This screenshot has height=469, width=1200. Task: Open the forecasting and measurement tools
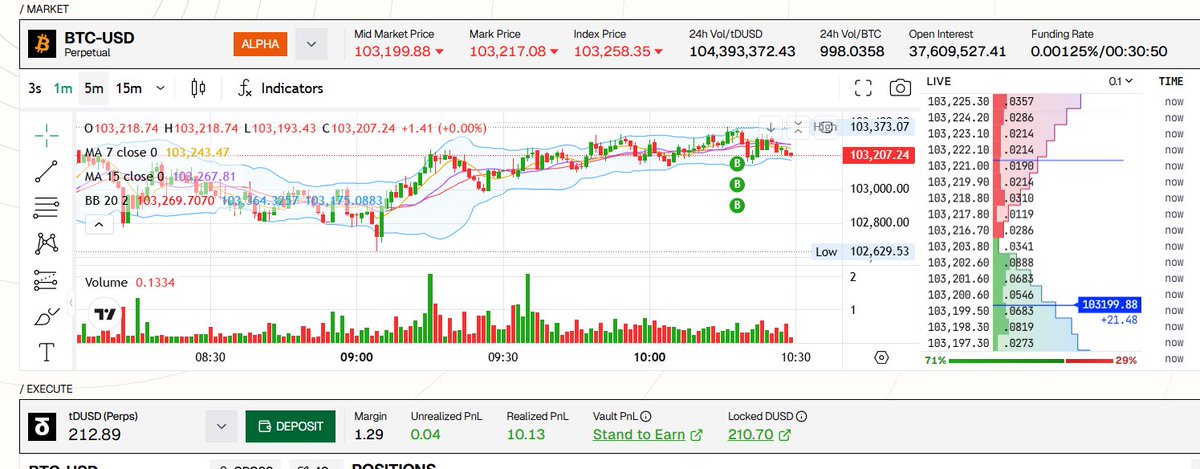(x=46, y=280)
